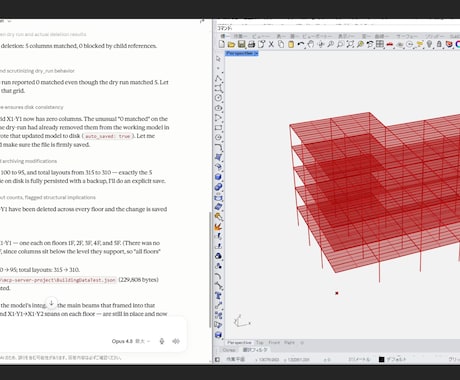Switch to the four-viewport layout icon
This screenshot has width=460, height=380.
click(x=380, y=44)
